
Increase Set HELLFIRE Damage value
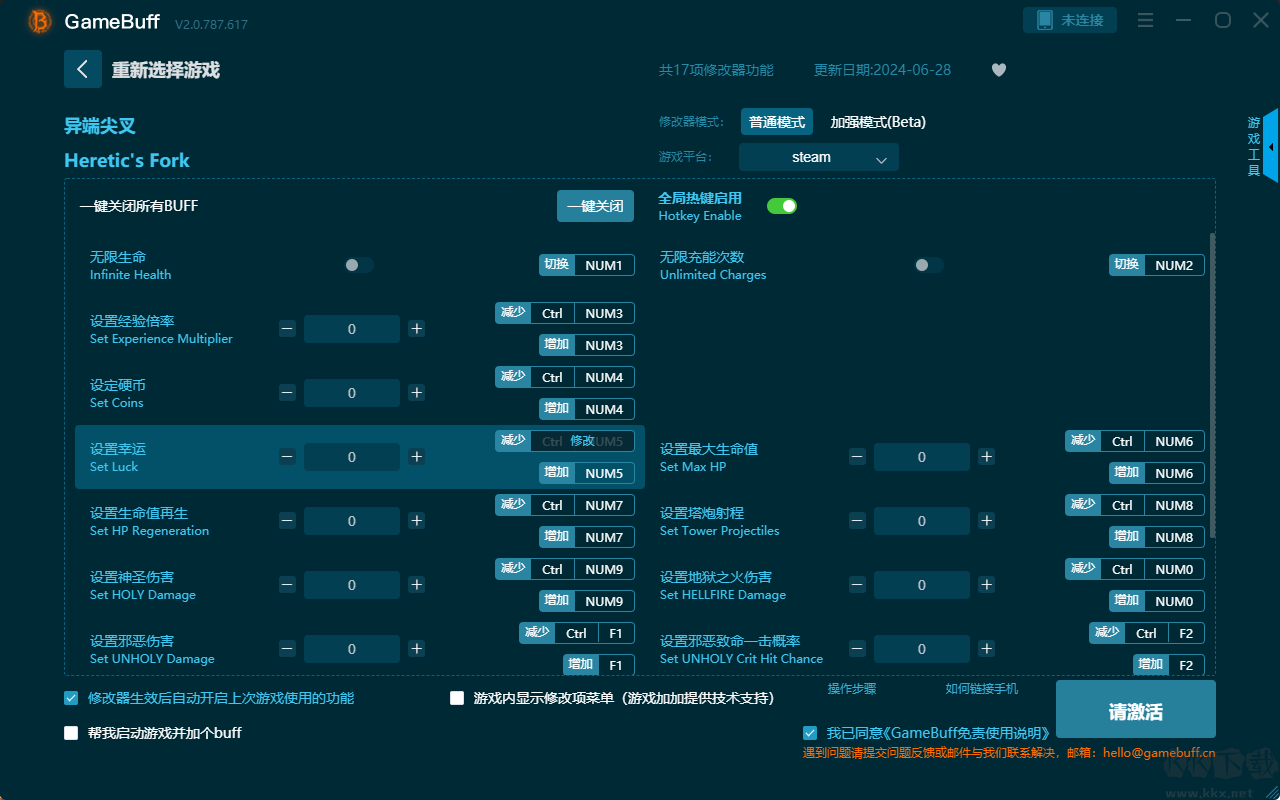pyautogui.click(x=987, y=585)
